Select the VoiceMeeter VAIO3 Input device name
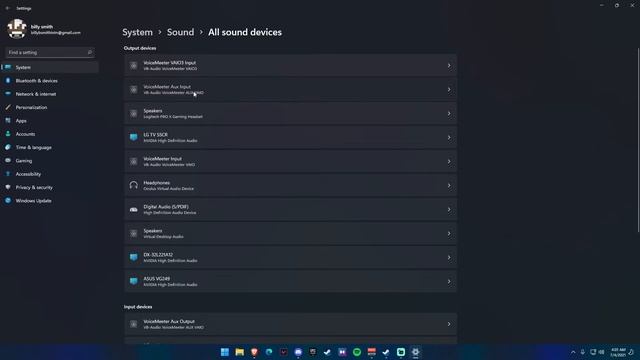The height and width of the screenshot is (360, 640). pyautogui.click(x=169, y=63)
